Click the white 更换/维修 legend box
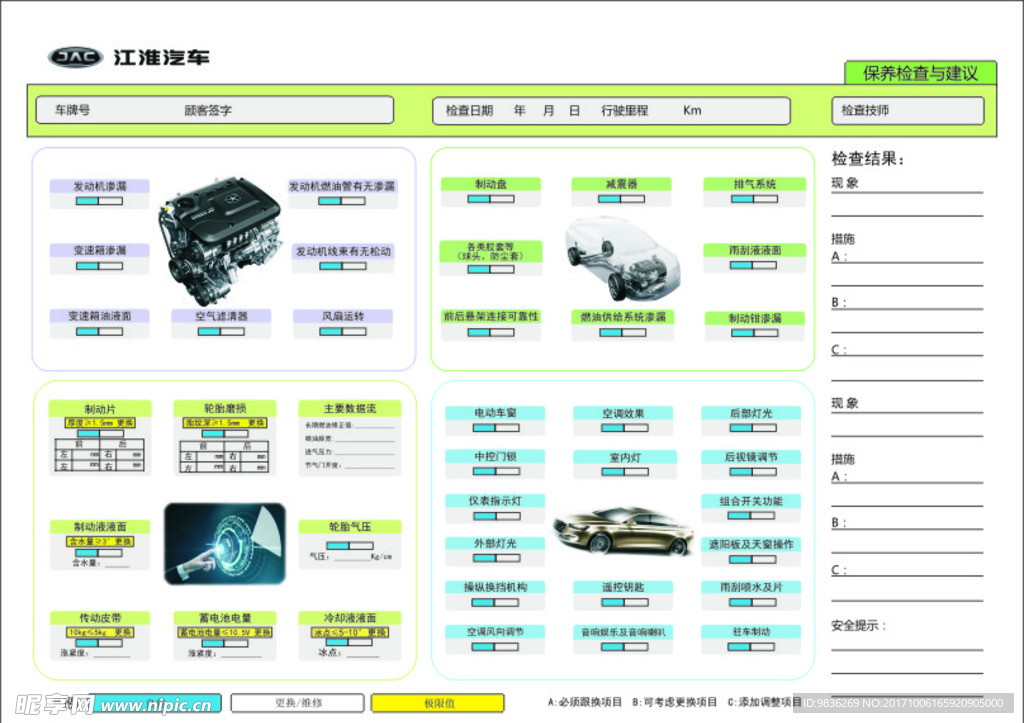 [x=297, y=703]
